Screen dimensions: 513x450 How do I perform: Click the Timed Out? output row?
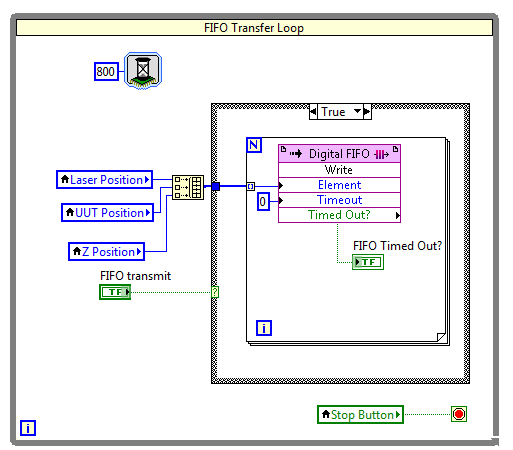tap(339, 215)
